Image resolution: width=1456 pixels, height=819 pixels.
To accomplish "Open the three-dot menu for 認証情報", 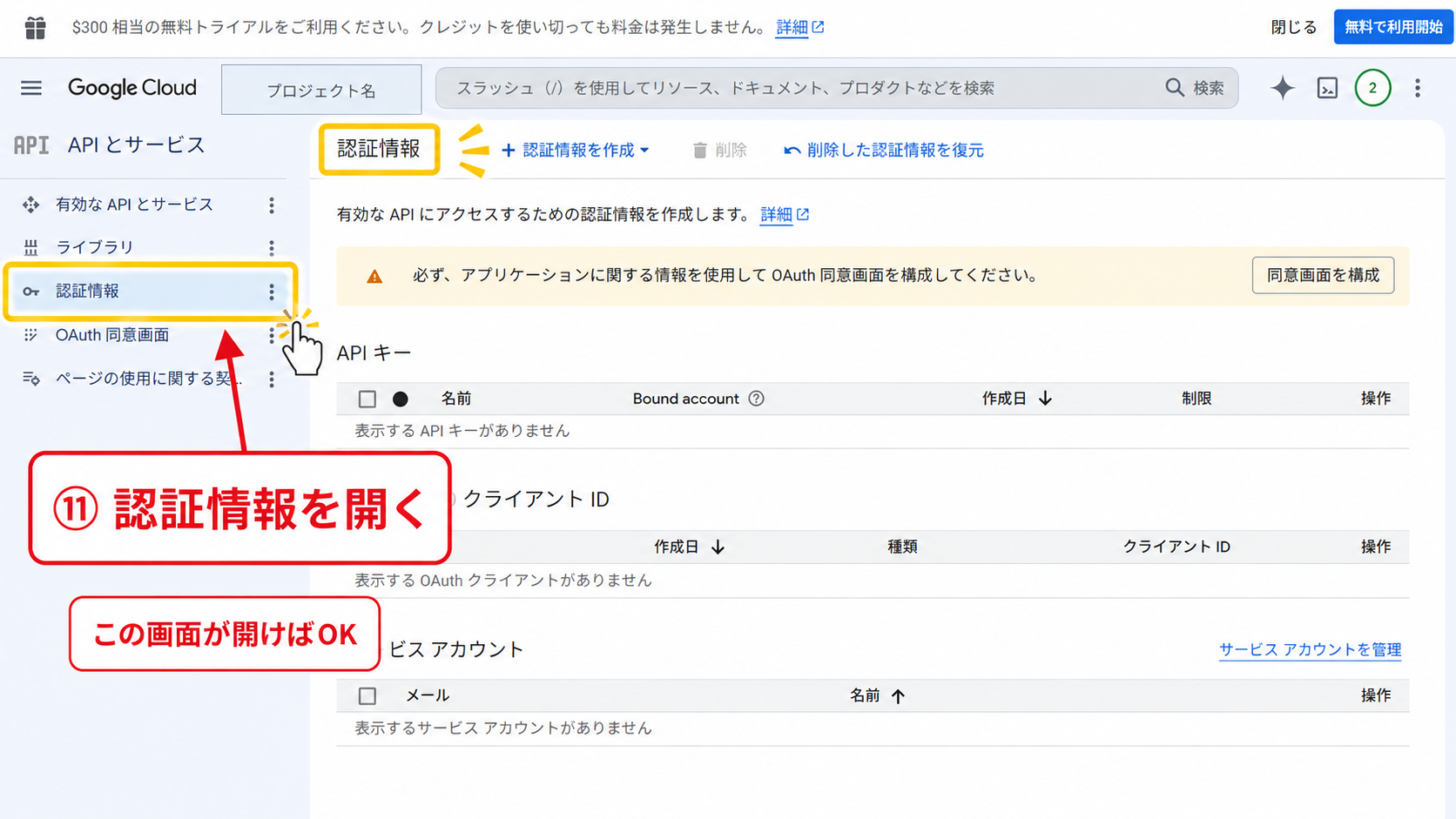I will coord(272,292).
